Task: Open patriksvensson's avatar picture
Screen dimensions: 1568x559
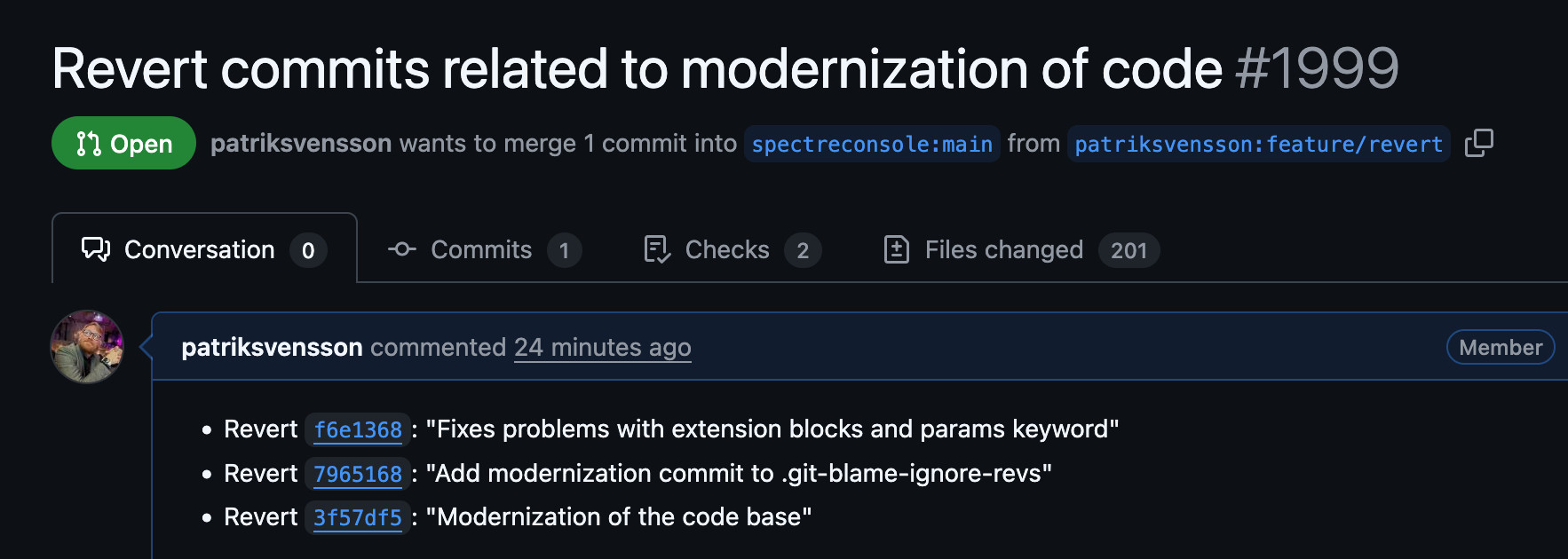Action: [x=87, y=347]
